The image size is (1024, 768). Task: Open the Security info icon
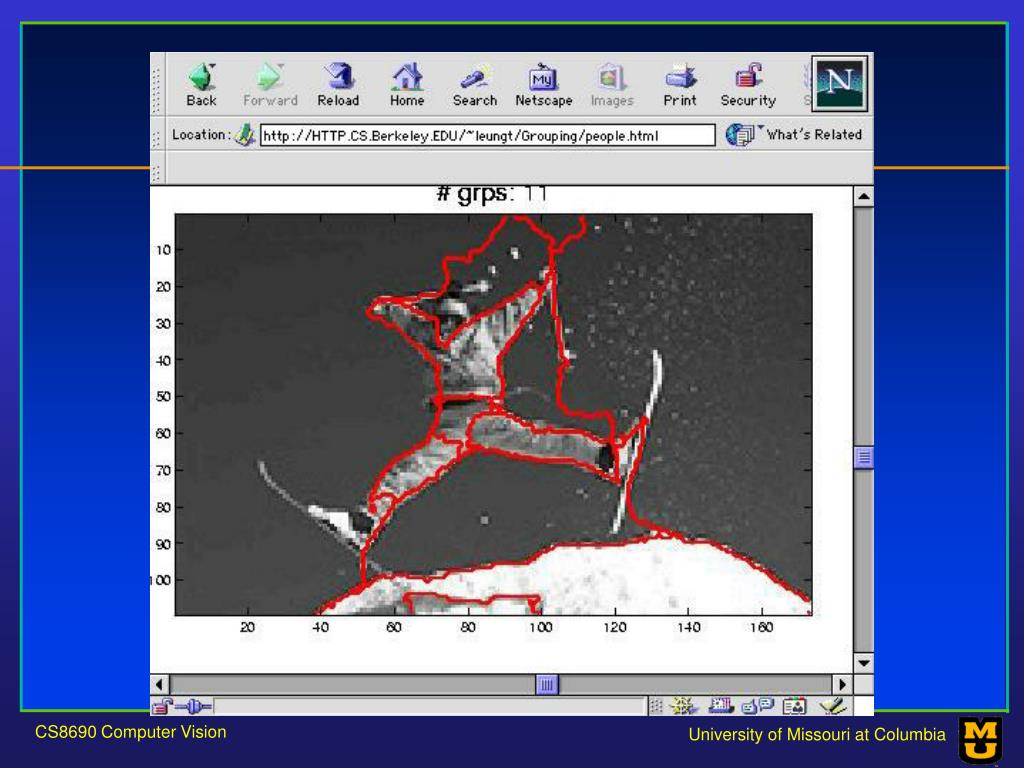pyautogui.click(x=748, y=84)
